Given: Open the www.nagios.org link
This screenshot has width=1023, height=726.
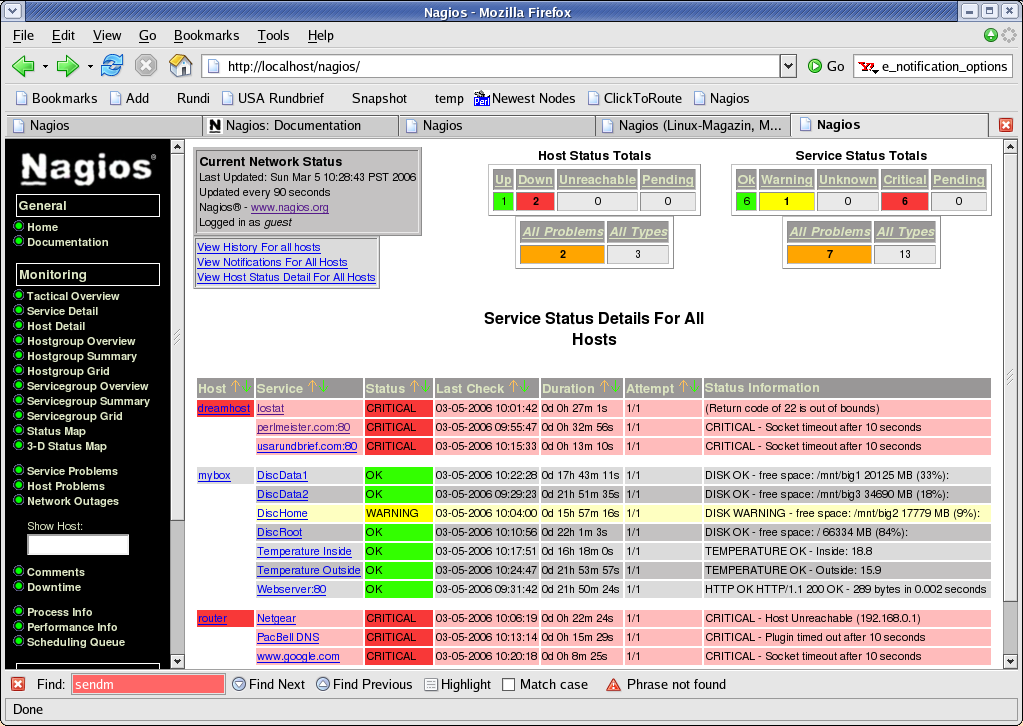Looking at the screenshot, I should [x=290, y=207].
